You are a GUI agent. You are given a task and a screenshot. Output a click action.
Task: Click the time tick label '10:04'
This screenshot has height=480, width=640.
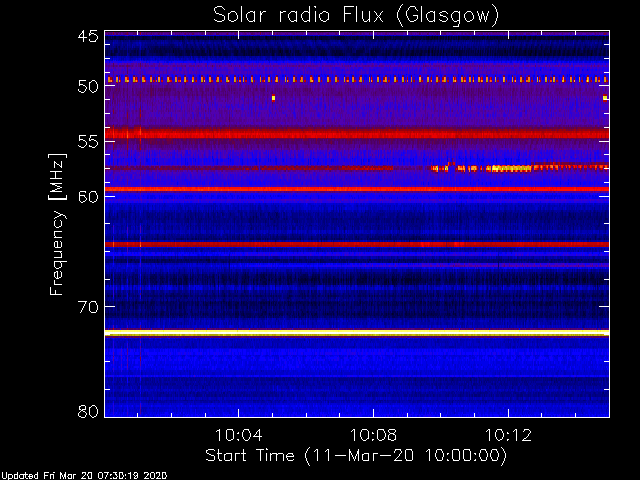238,435
